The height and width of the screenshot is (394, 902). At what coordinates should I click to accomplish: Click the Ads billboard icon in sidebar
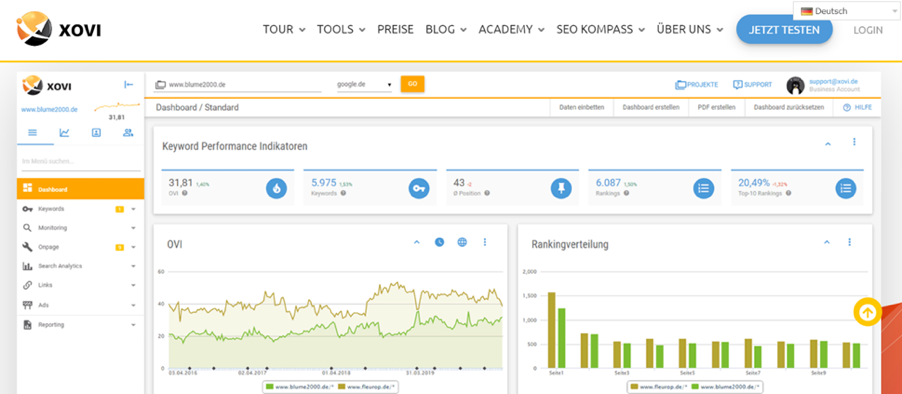(x=27, y=305)
